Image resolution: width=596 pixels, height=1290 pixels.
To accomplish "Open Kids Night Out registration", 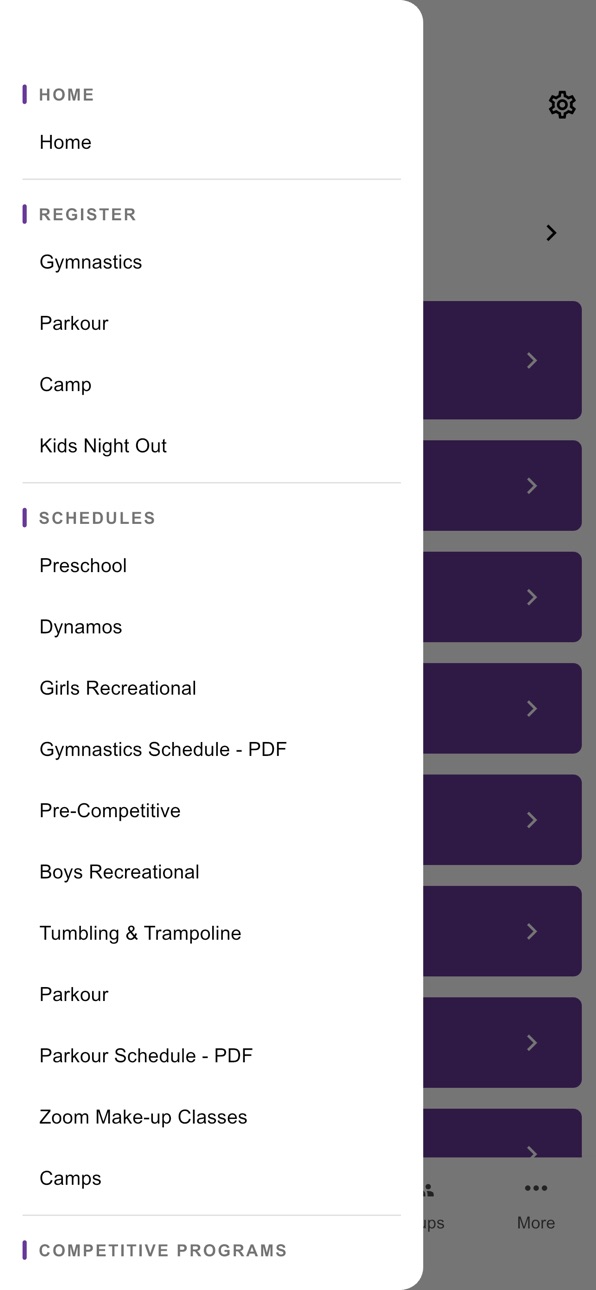I will pos(103,446).
